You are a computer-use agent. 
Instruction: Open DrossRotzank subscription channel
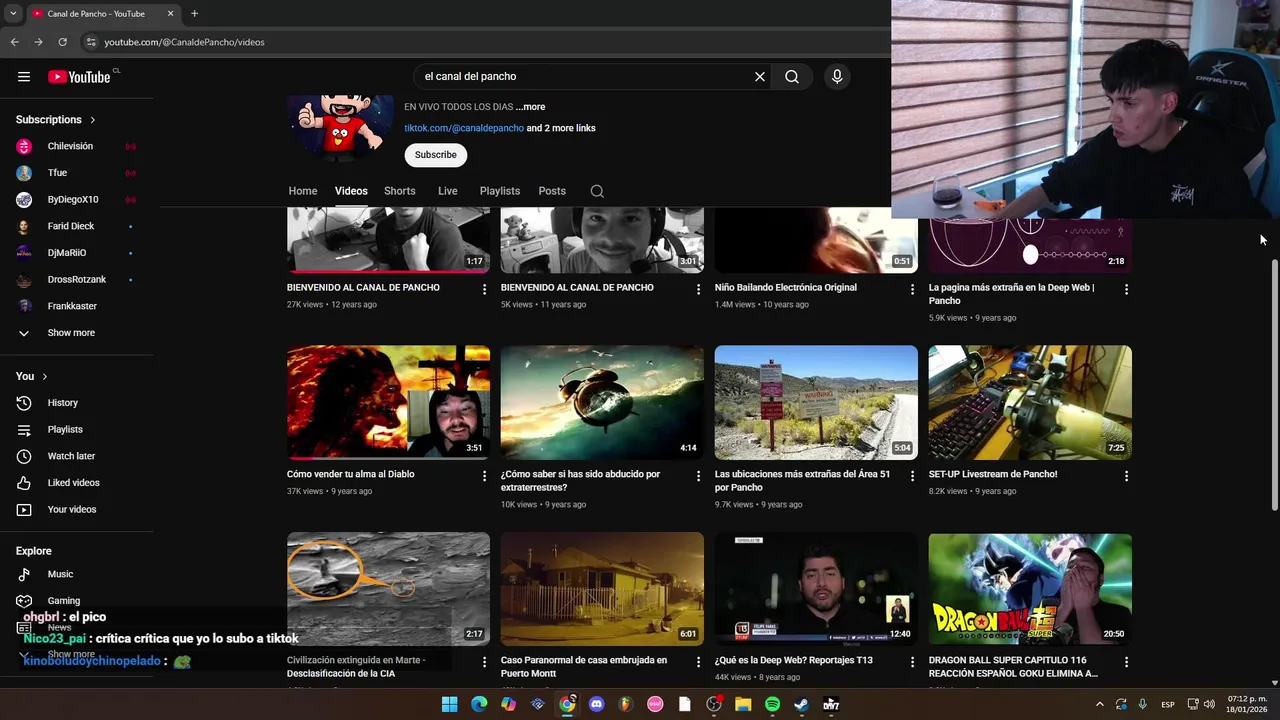pos(77,280)
